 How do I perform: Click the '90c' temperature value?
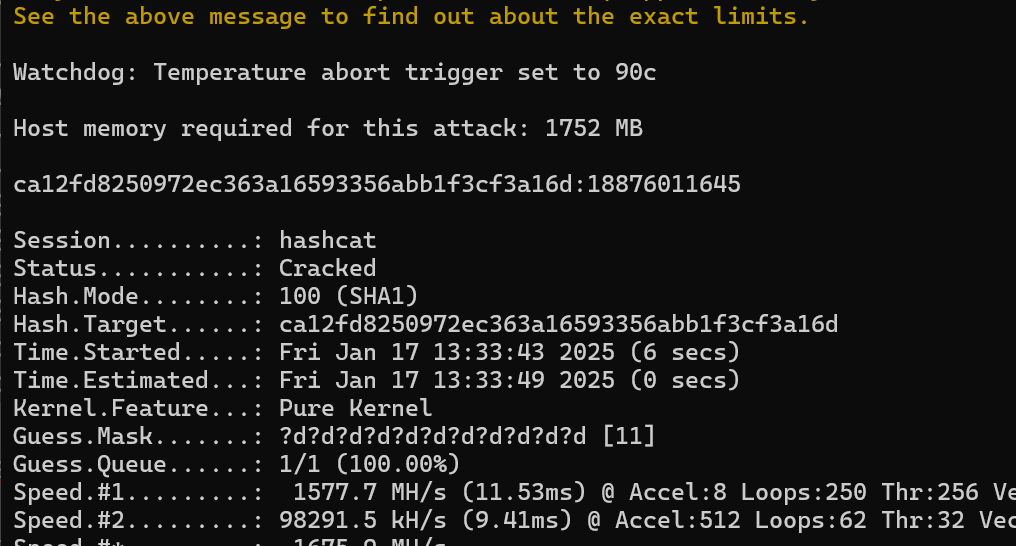coord(636,72)
